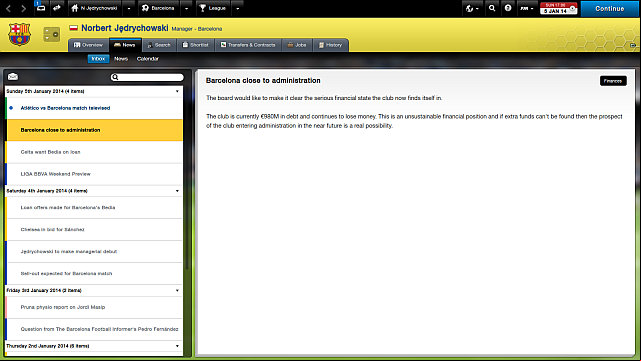Click the Polish flag icon
641x361 pixels.
pyautogui.click(x=74, y=28)
